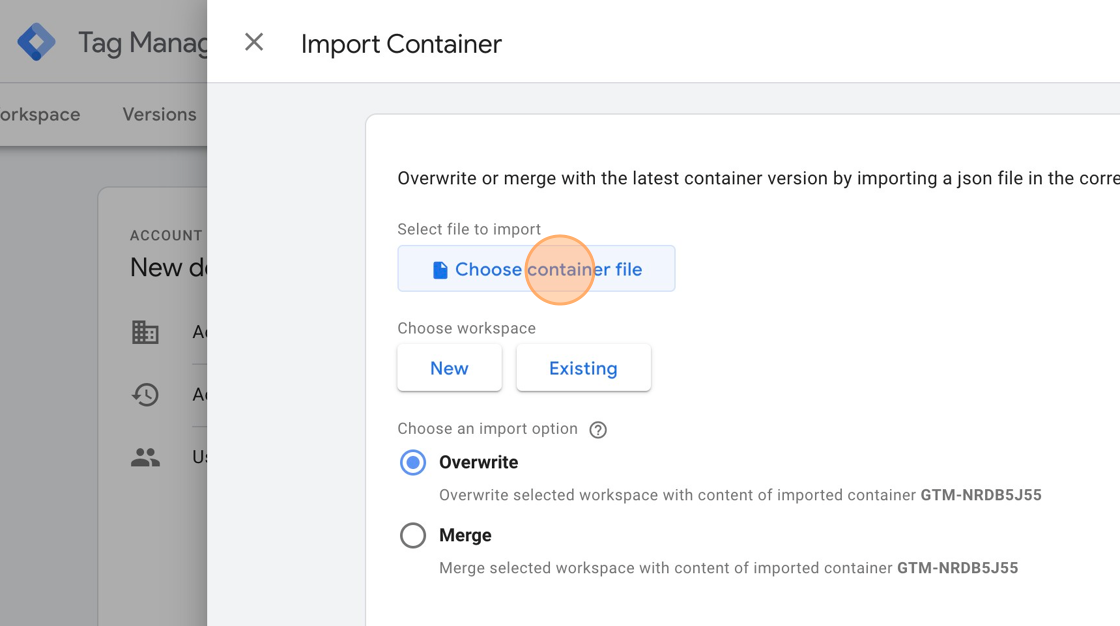Switch to the Workspace tab
This screenshot has height=626, width=1120.
coord(40,114)
